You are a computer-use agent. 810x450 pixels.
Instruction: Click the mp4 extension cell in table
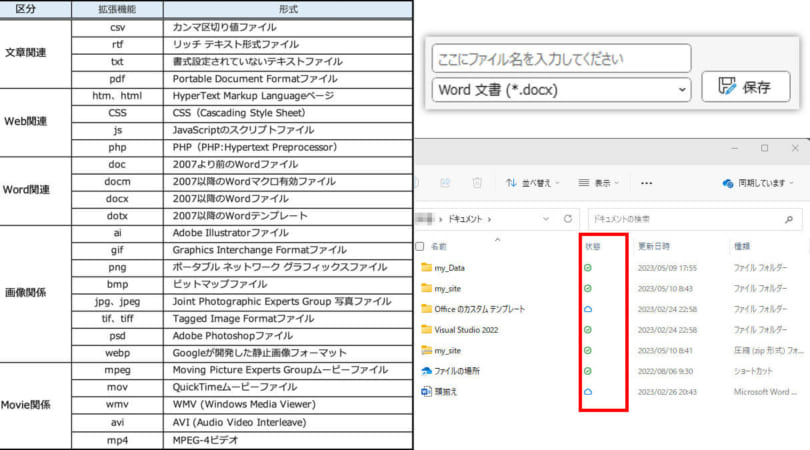[x=117, y=440]
